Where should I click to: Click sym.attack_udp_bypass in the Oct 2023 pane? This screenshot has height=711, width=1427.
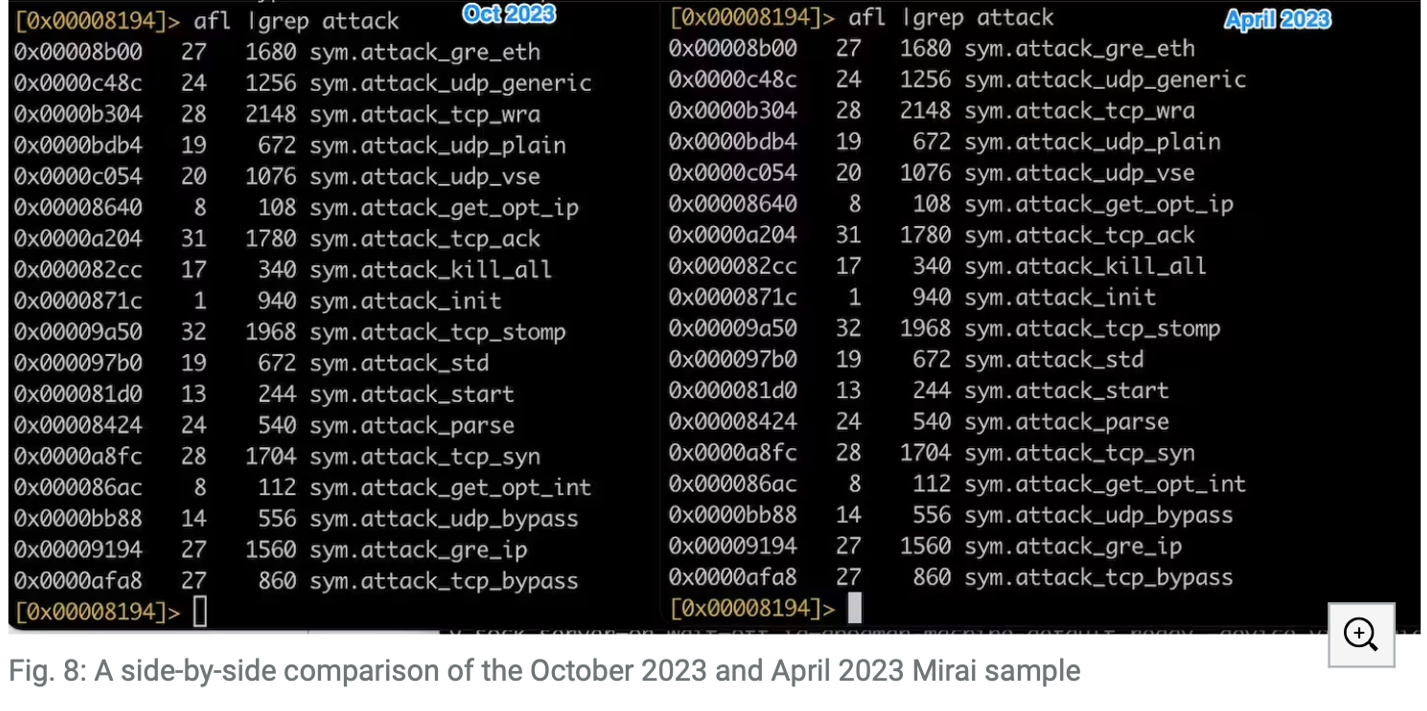tap(443, 519)
